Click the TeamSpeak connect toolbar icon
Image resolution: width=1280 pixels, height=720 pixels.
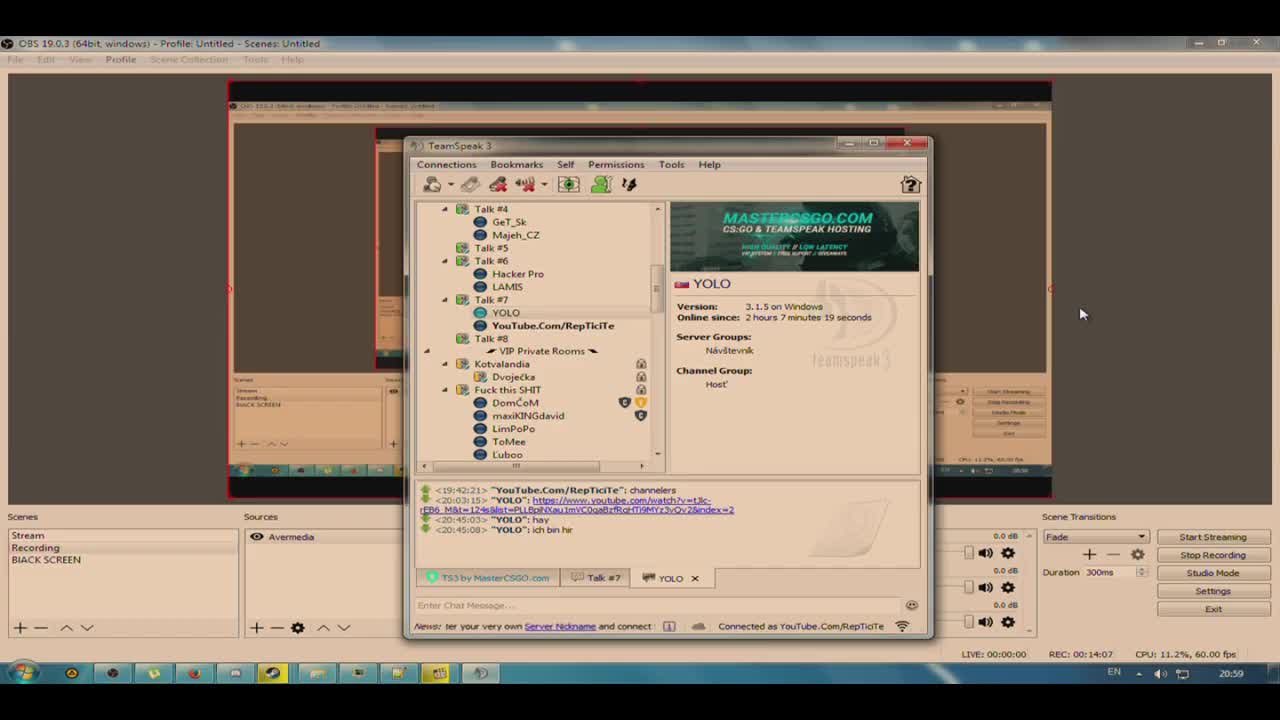point(432,184)
